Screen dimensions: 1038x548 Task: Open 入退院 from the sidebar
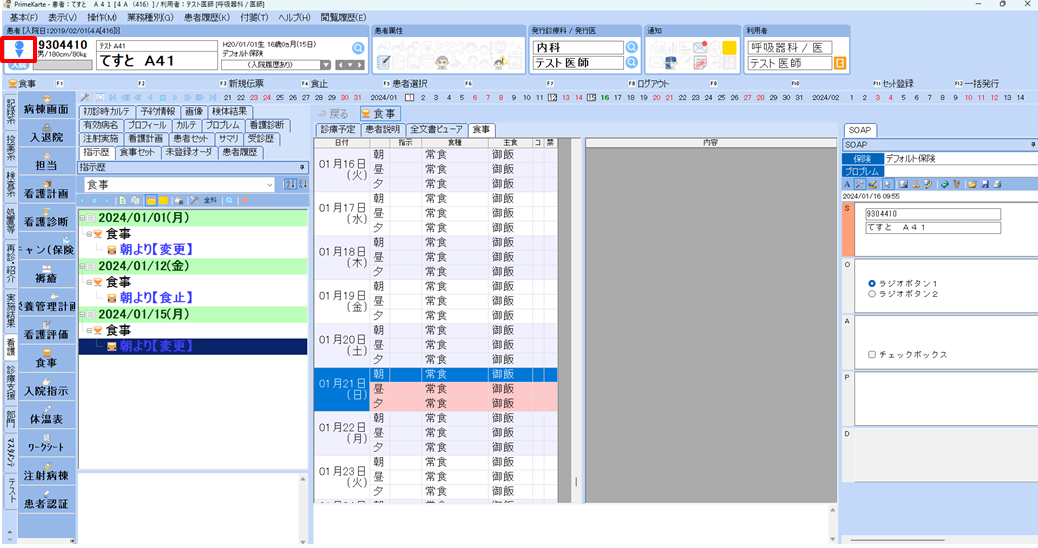(x=46, y=134)
